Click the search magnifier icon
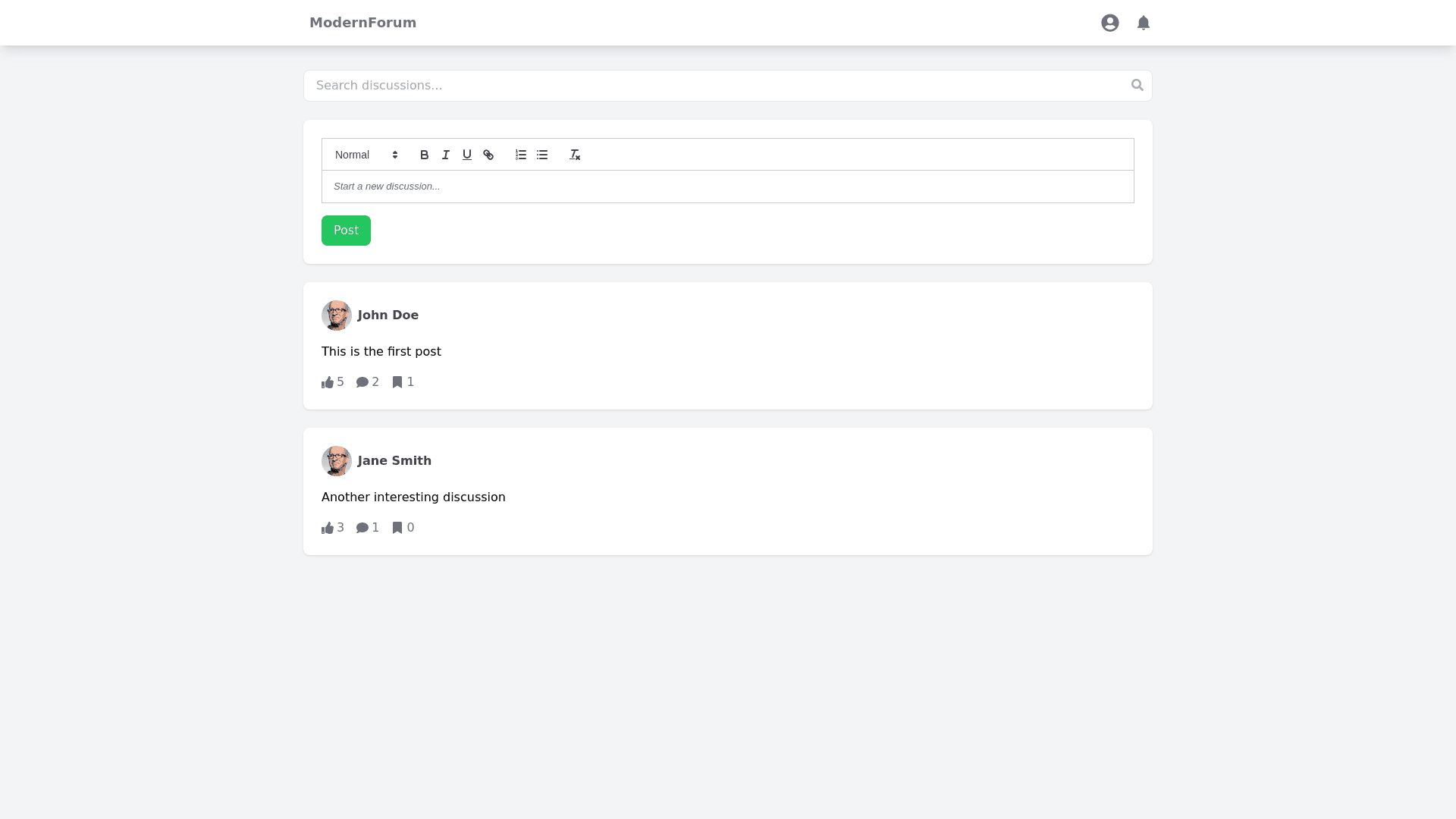 (1137, 85)
